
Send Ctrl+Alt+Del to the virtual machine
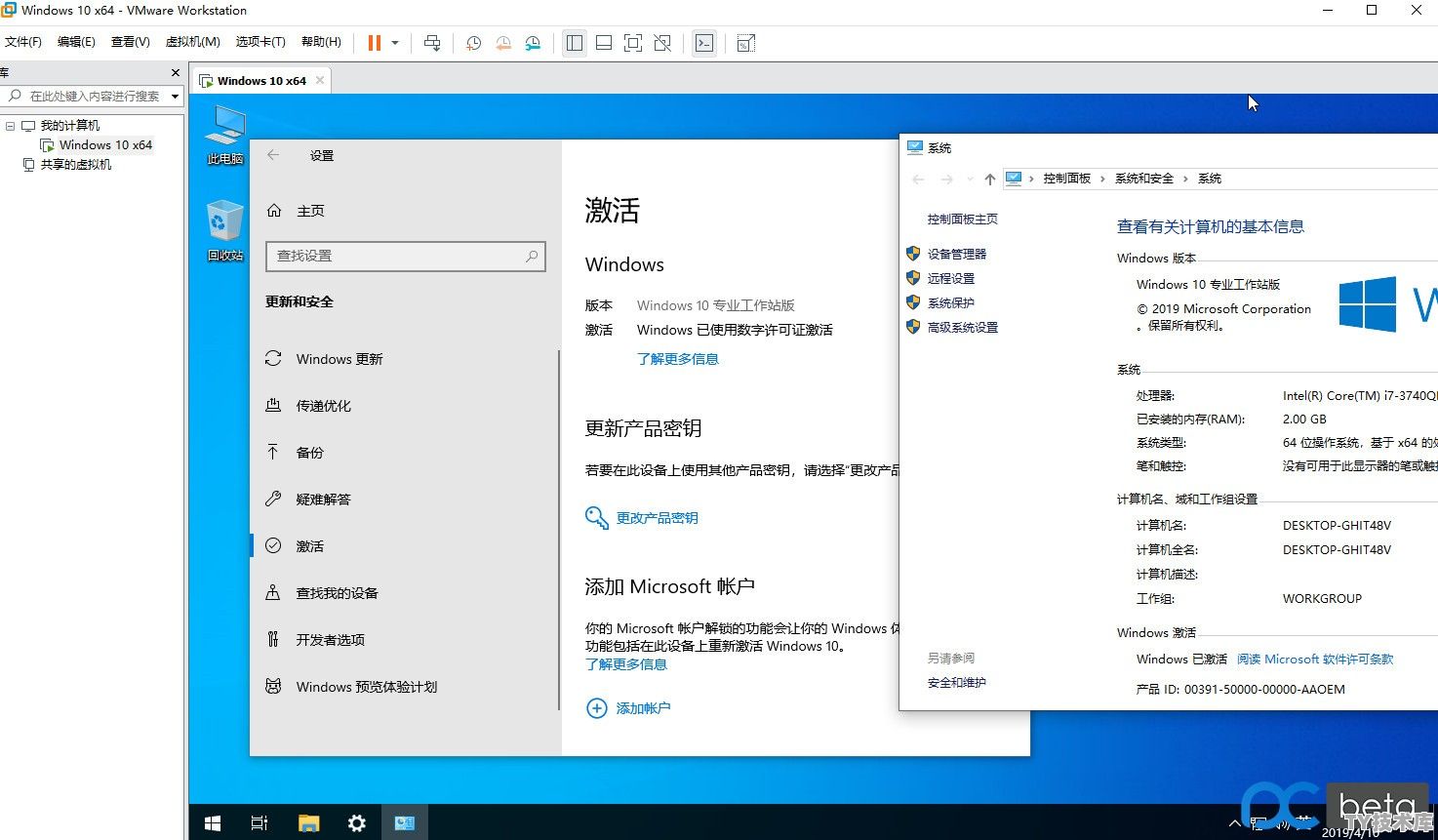[432, 43]
